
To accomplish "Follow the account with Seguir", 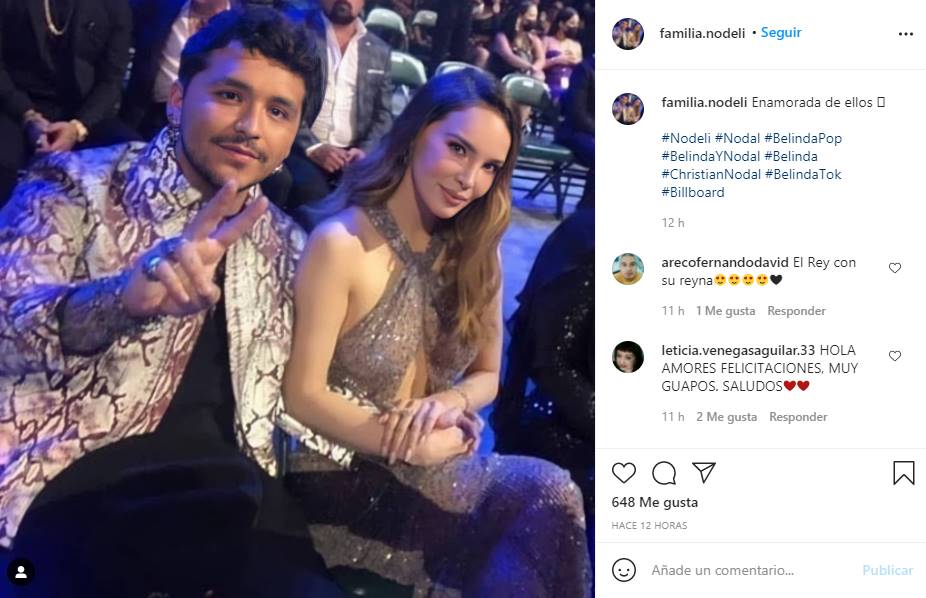I will click(x=781, y=32).
